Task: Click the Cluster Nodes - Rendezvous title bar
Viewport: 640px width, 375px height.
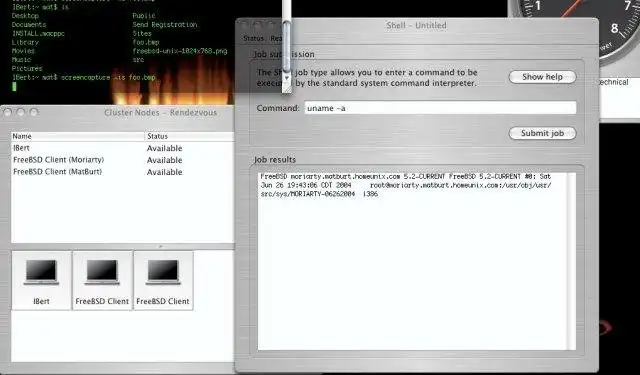Action: (x=160, y=113)
